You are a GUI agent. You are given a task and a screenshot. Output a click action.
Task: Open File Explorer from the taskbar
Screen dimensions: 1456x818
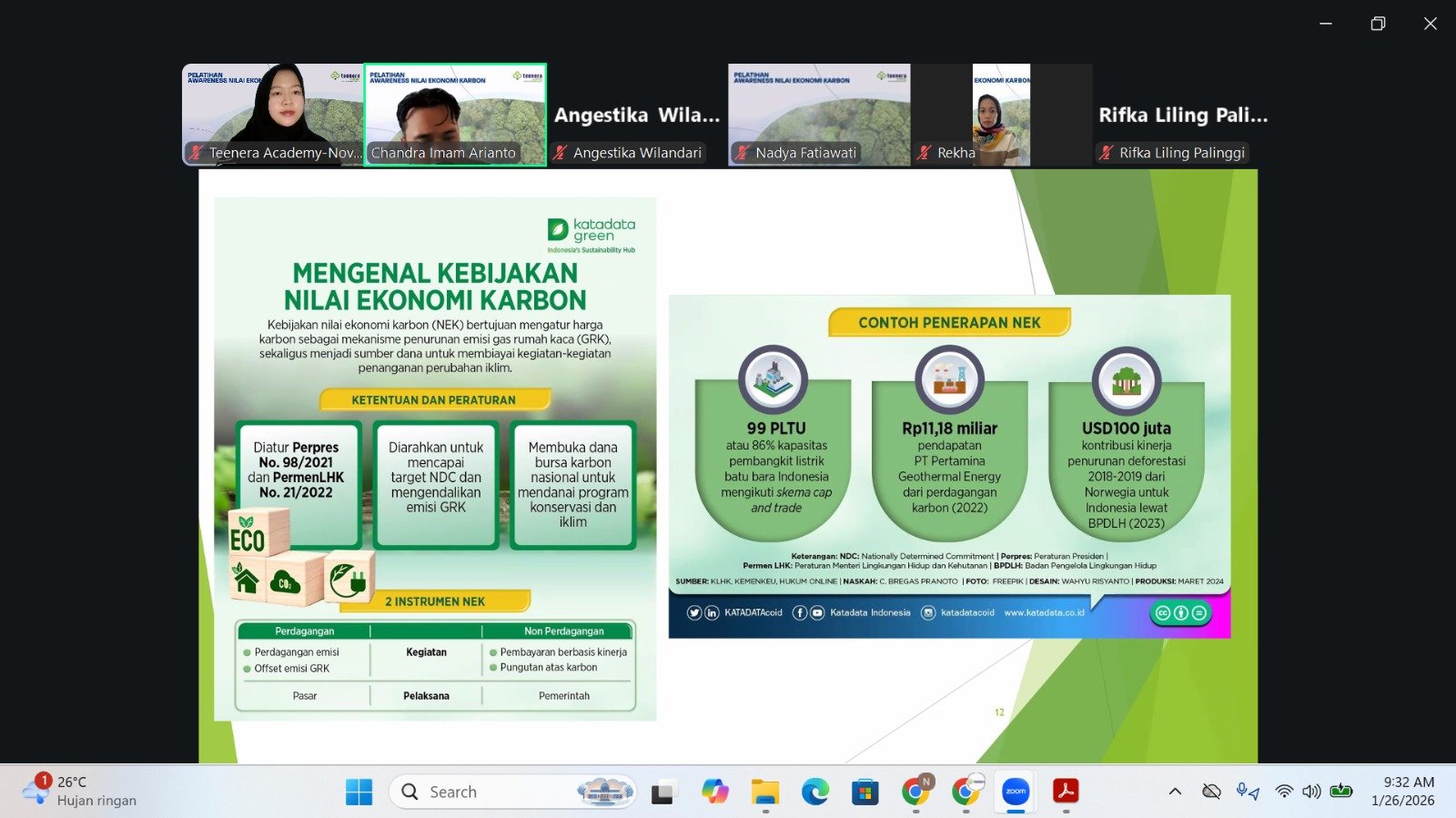pos(764,792)
